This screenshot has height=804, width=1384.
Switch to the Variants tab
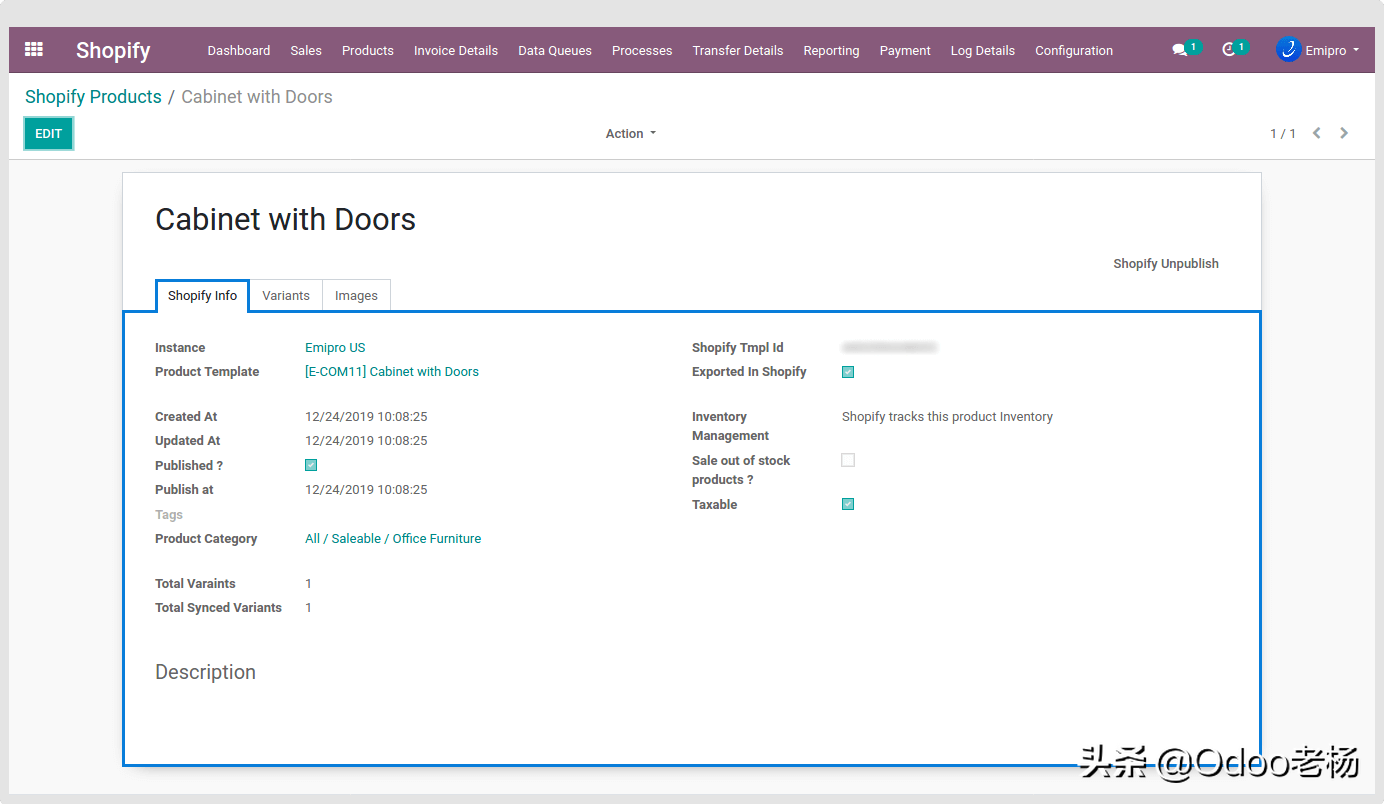point(286,296)
